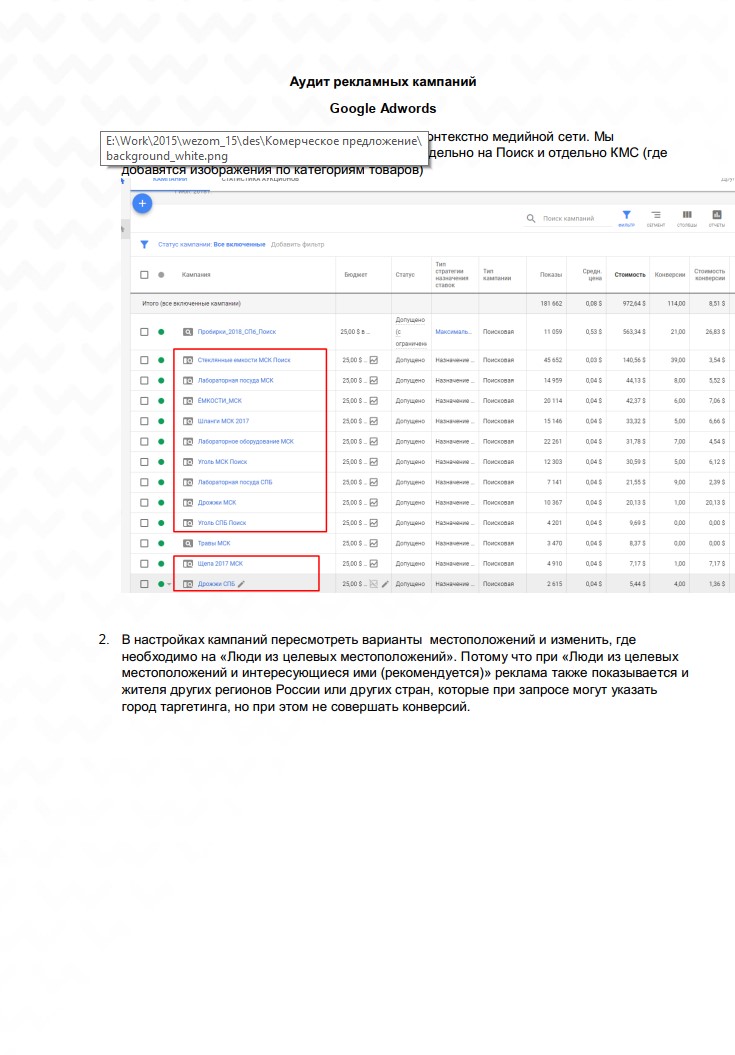Click campaign type icon for Щепа 2017 МСК
The height and width of the screenshot is (1055, 735).
coord(188,563)
